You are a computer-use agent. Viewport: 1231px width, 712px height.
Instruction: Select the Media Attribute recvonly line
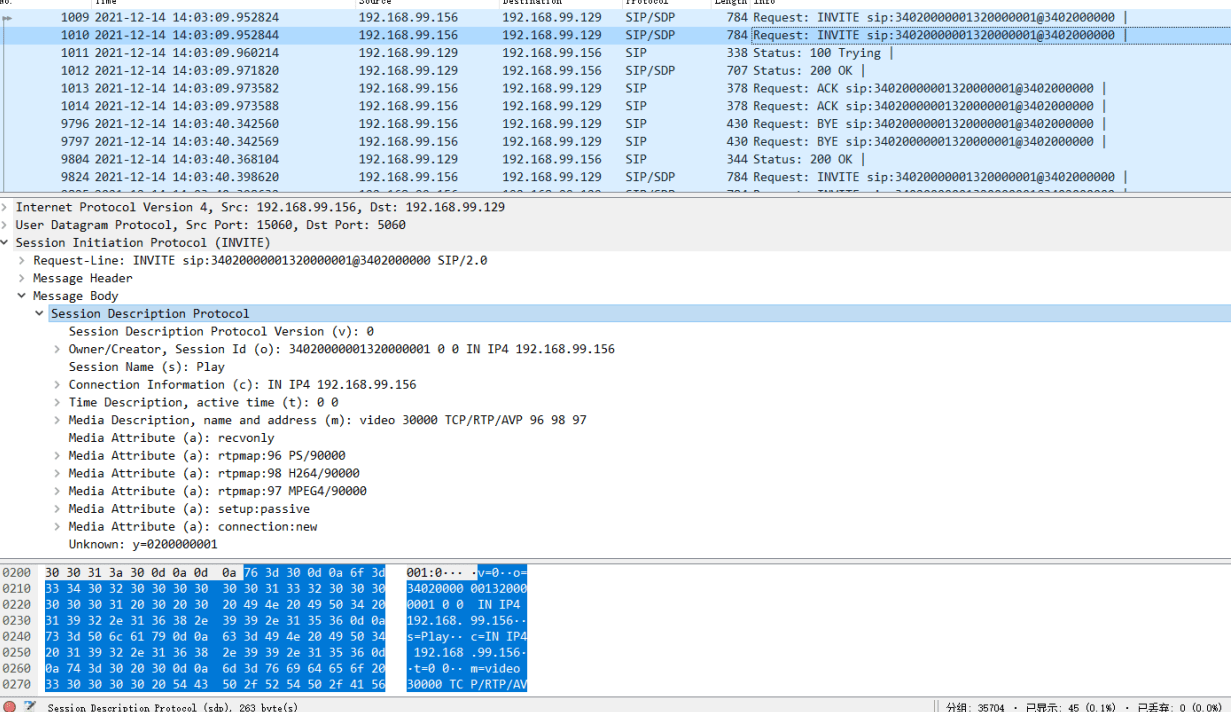tap(171, 438)
